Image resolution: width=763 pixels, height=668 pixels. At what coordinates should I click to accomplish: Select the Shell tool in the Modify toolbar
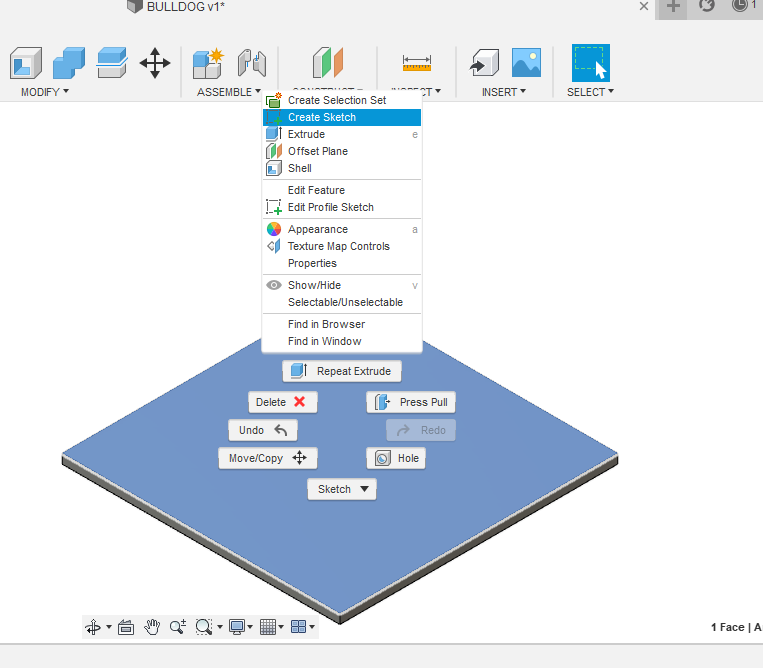tap(26, 63)
